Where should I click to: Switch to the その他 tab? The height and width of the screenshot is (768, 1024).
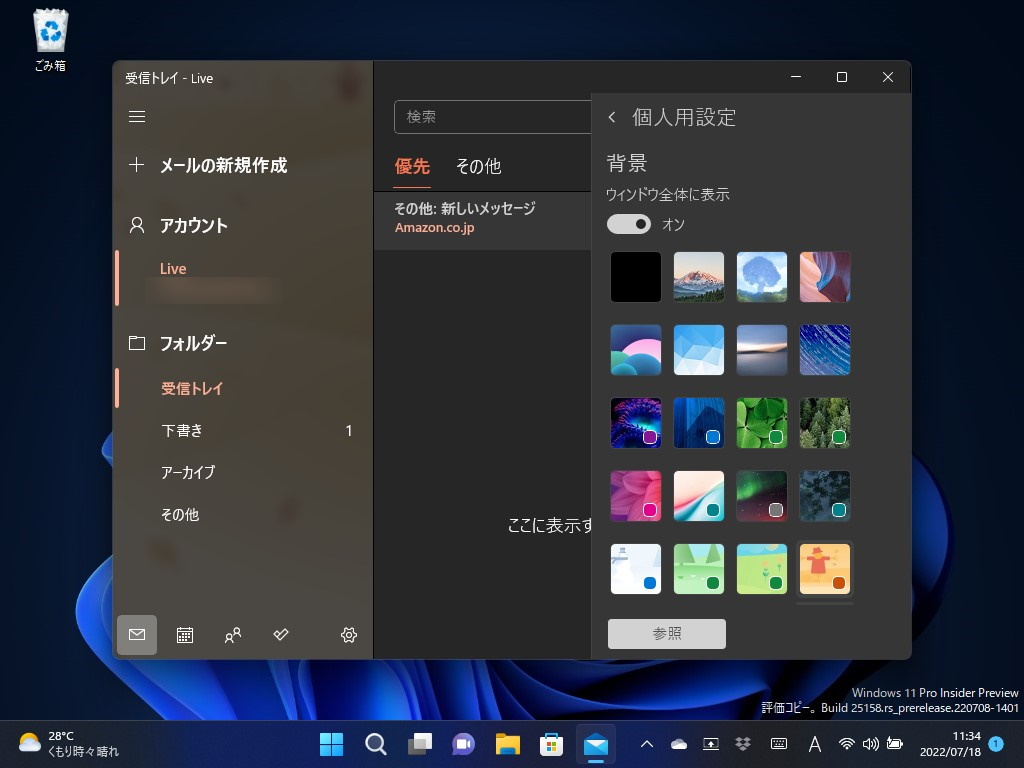(x=477, y=167)
